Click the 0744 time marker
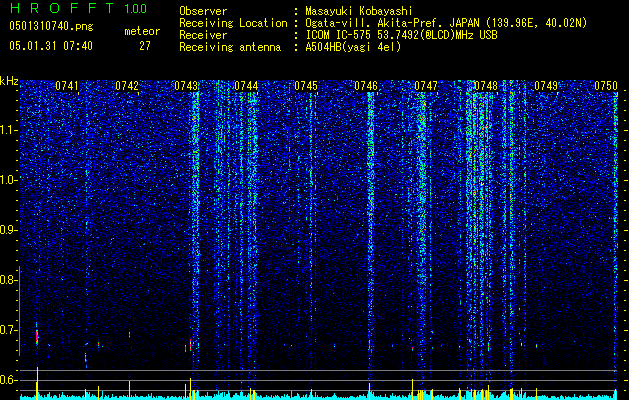The height and width of the screenshot is (400, 629). tap(246, 85)
